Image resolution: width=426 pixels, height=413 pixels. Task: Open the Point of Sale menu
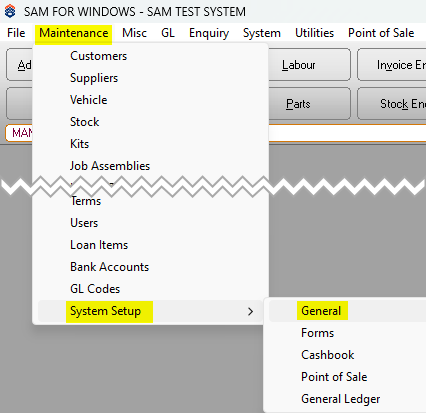click(x=381, y=33)
